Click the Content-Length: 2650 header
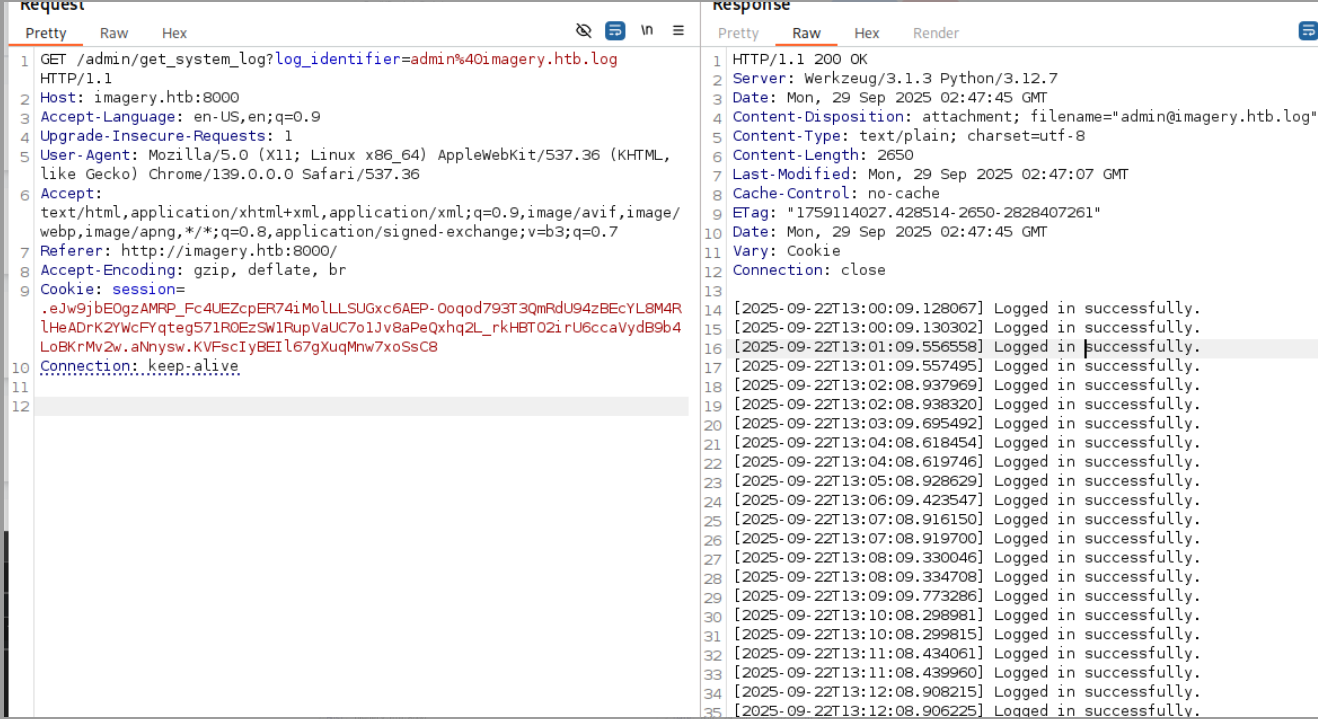Image resolution: width=1318 pixels, height=719 pixels. [x=823, y=155]
